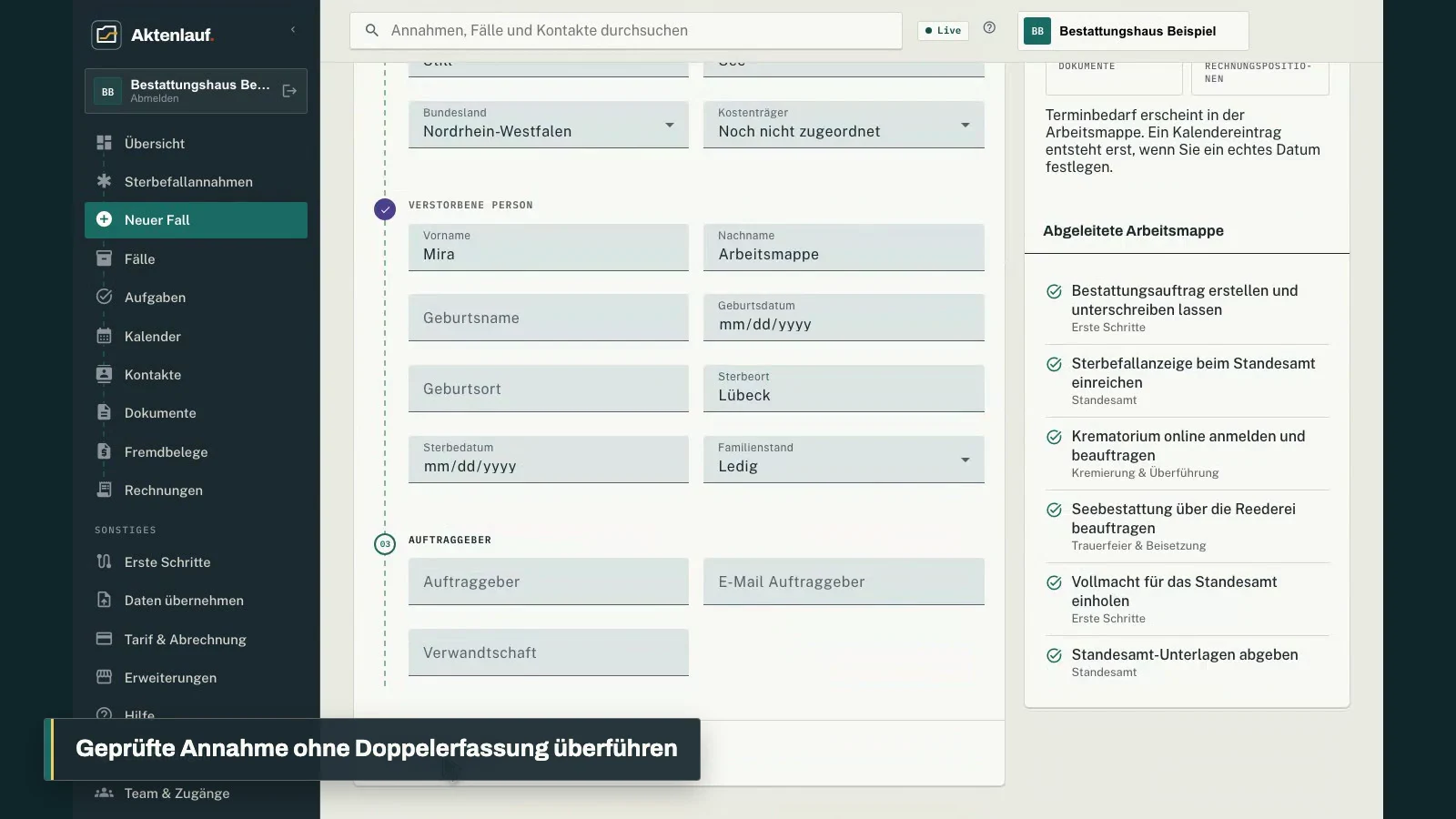The image size is (1456, 819).
Task: Open Fälle in the sidebar
Action: pyautogui.click(x=196, y=258)
